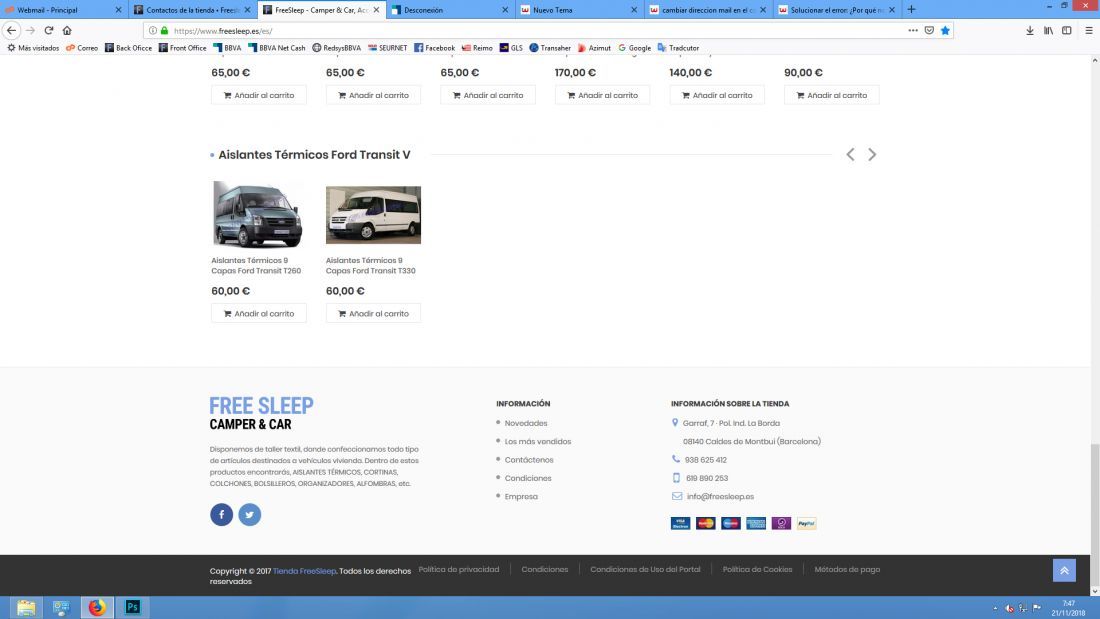This screenshot has height=619, width=1100.
Task: Add the 90,00 € product to cart
Action: coord(831,95)
